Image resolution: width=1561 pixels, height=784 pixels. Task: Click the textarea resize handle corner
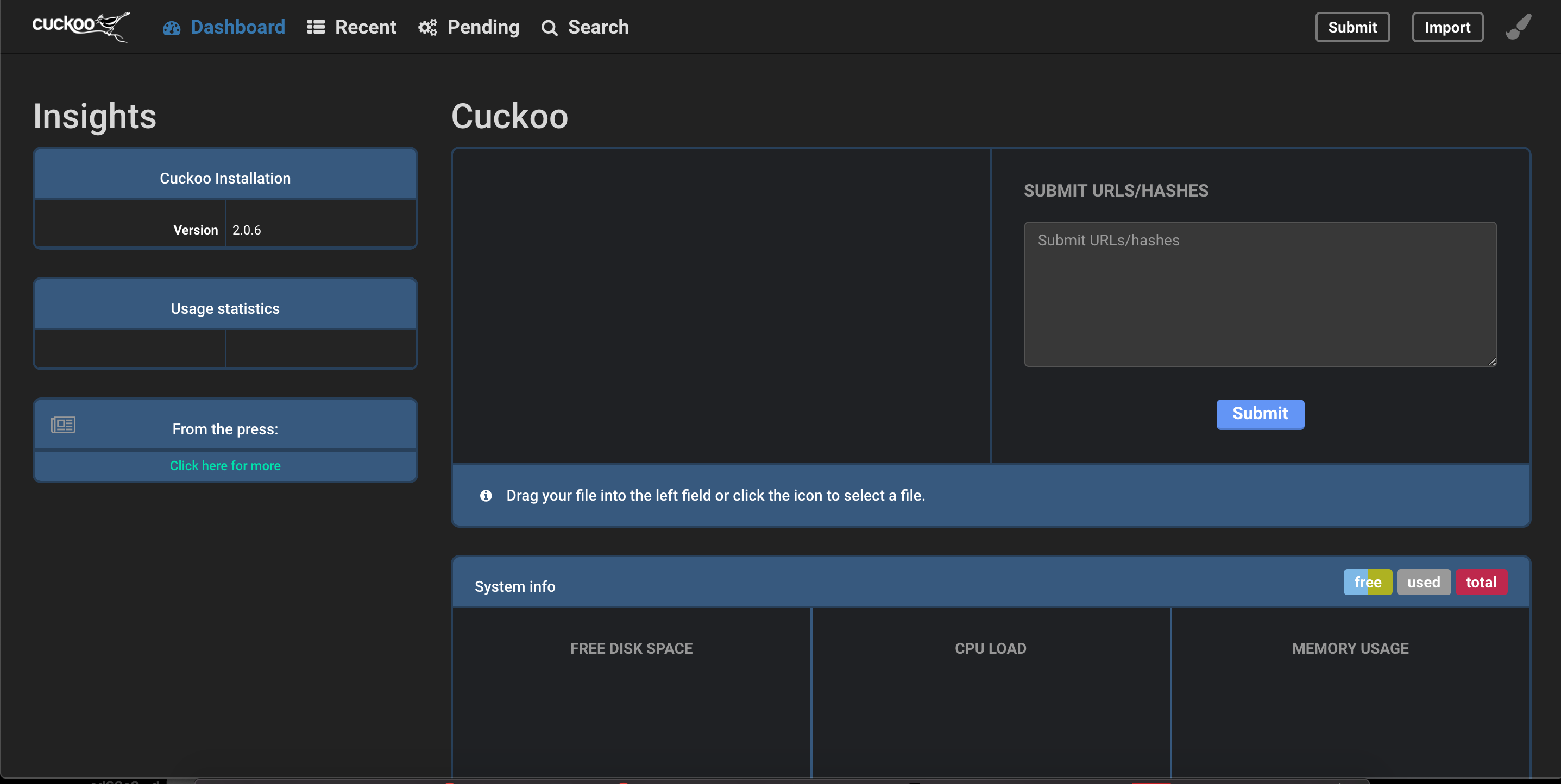1491,362
